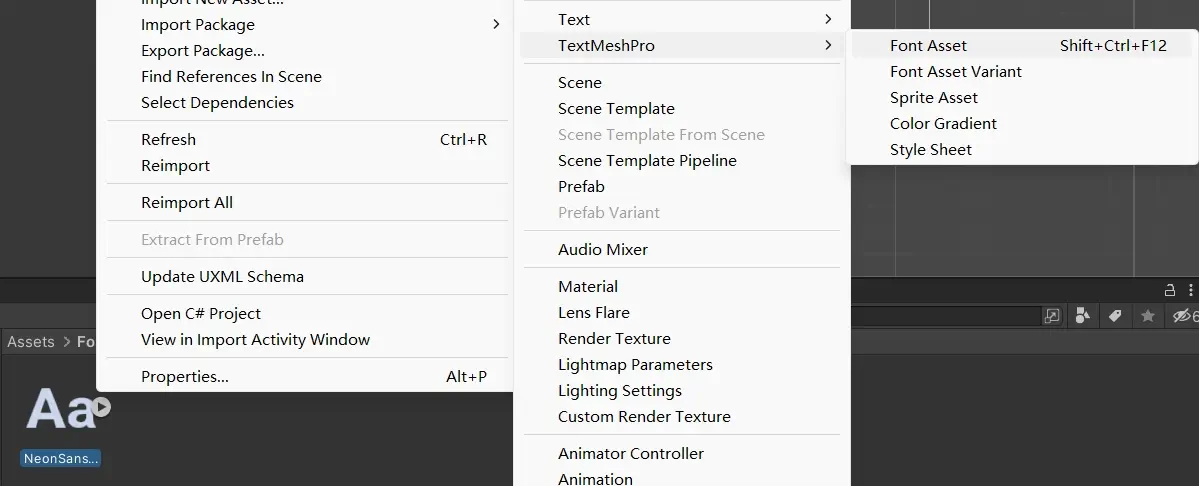The height and width of the screenshot is (486, 1199).
Task: Expand the NeonSans font asset arrow
Action: [101, 407]
